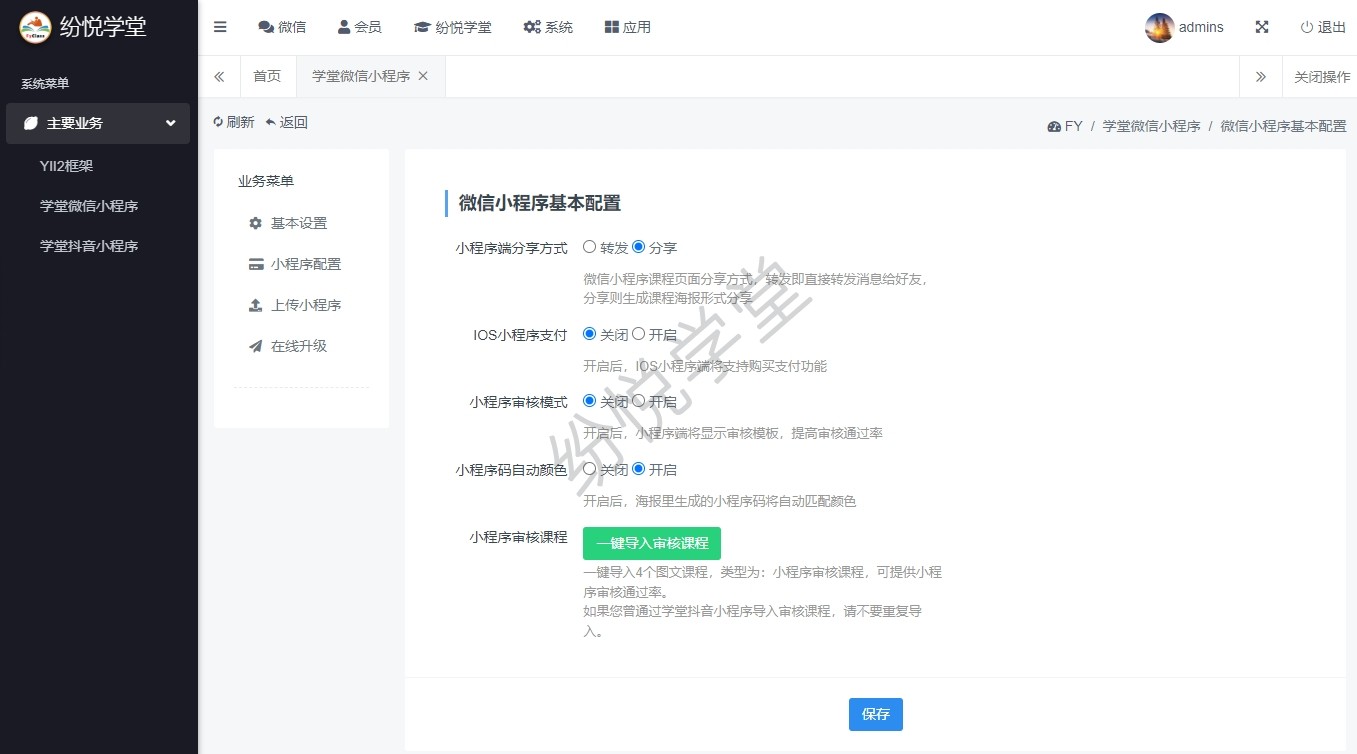Select 转发 for 小程序端分享方式
Image resolution: width=1357 pixels, height=754 pixels.
[x=590, y=247]
